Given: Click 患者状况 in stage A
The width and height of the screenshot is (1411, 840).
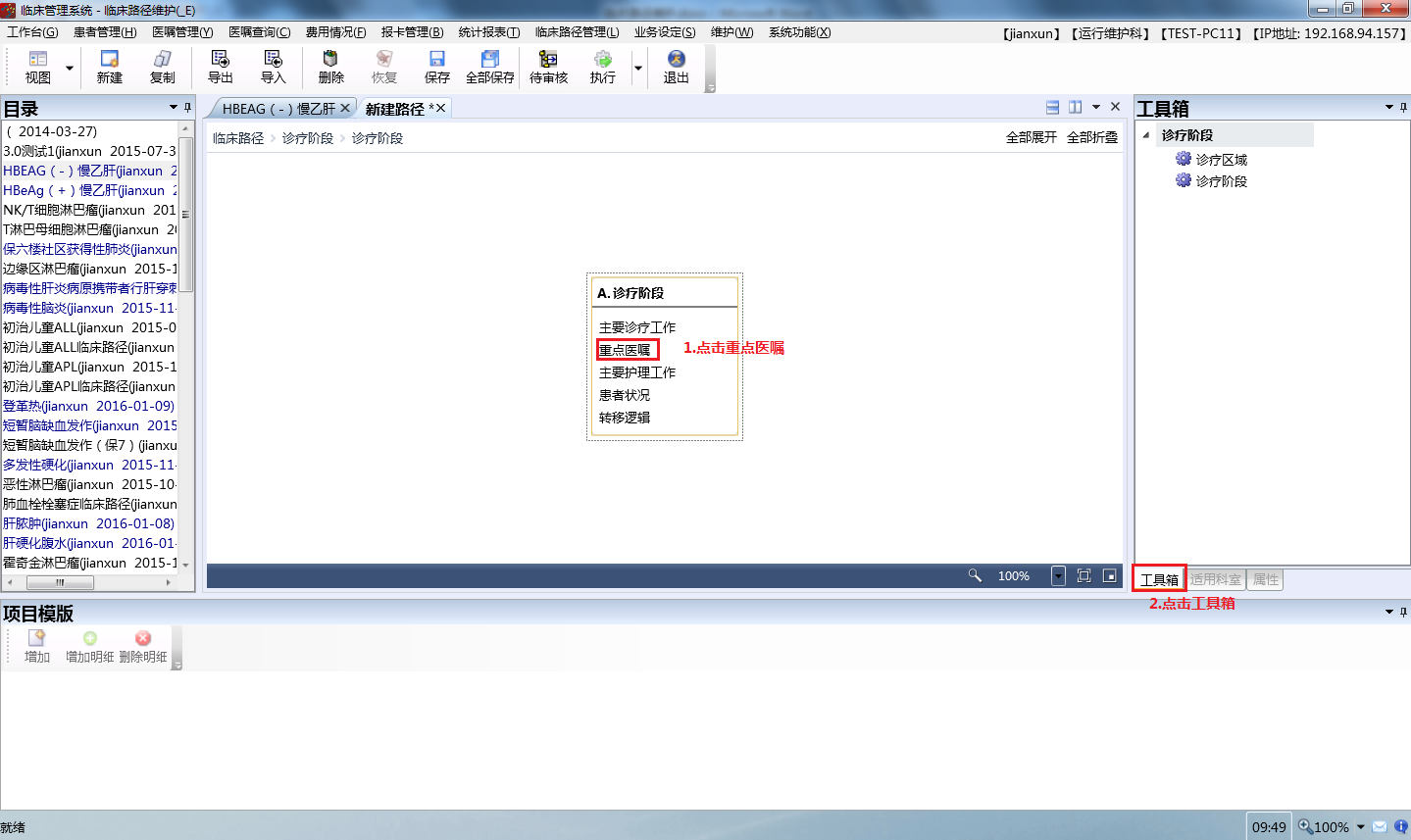Looking at the screenshot, I should (625, 395).
